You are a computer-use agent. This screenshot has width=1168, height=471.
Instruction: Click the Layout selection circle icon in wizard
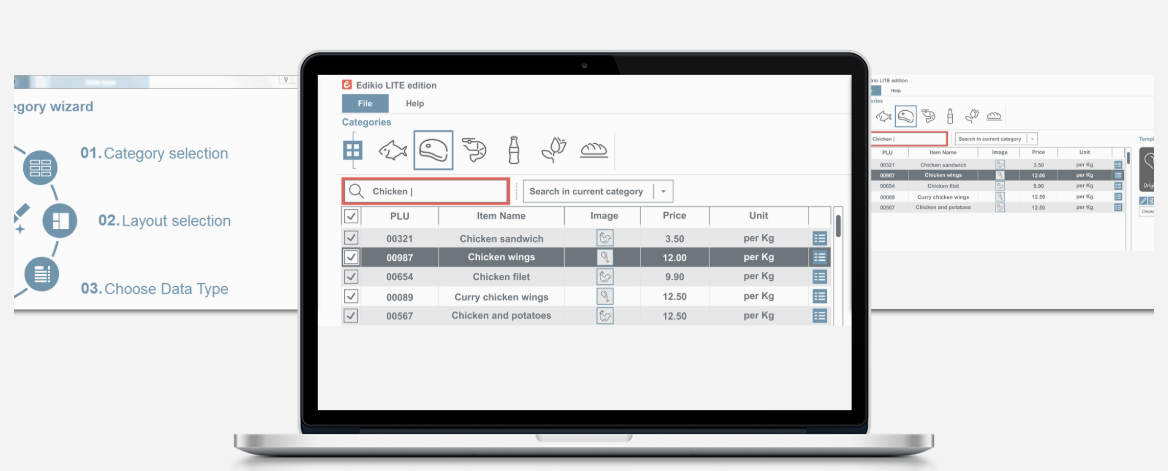[x=58, y=220]
